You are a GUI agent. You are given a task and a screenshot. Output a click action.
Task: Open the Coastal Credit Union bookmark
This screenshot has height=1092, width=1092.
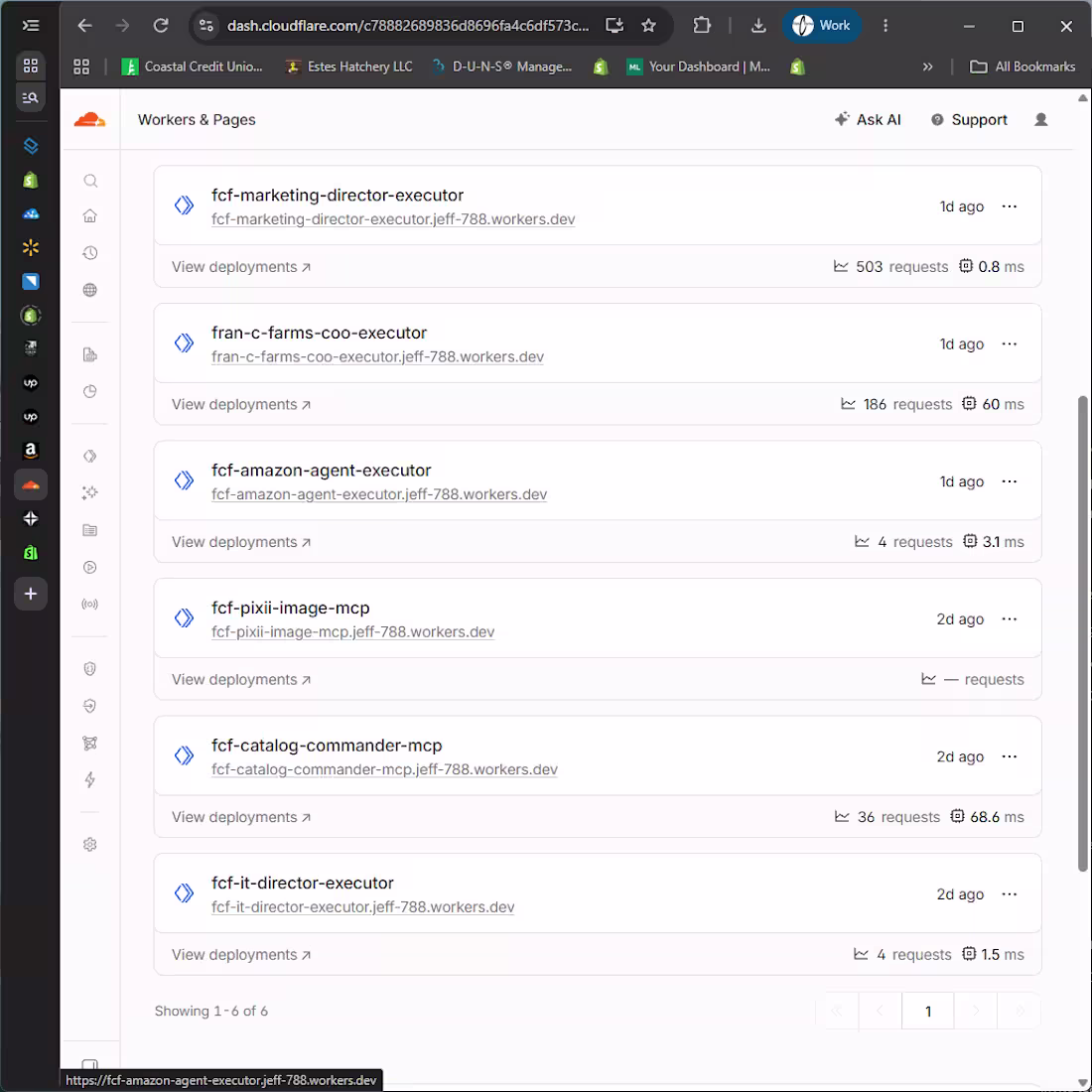(x=193, y=67)
